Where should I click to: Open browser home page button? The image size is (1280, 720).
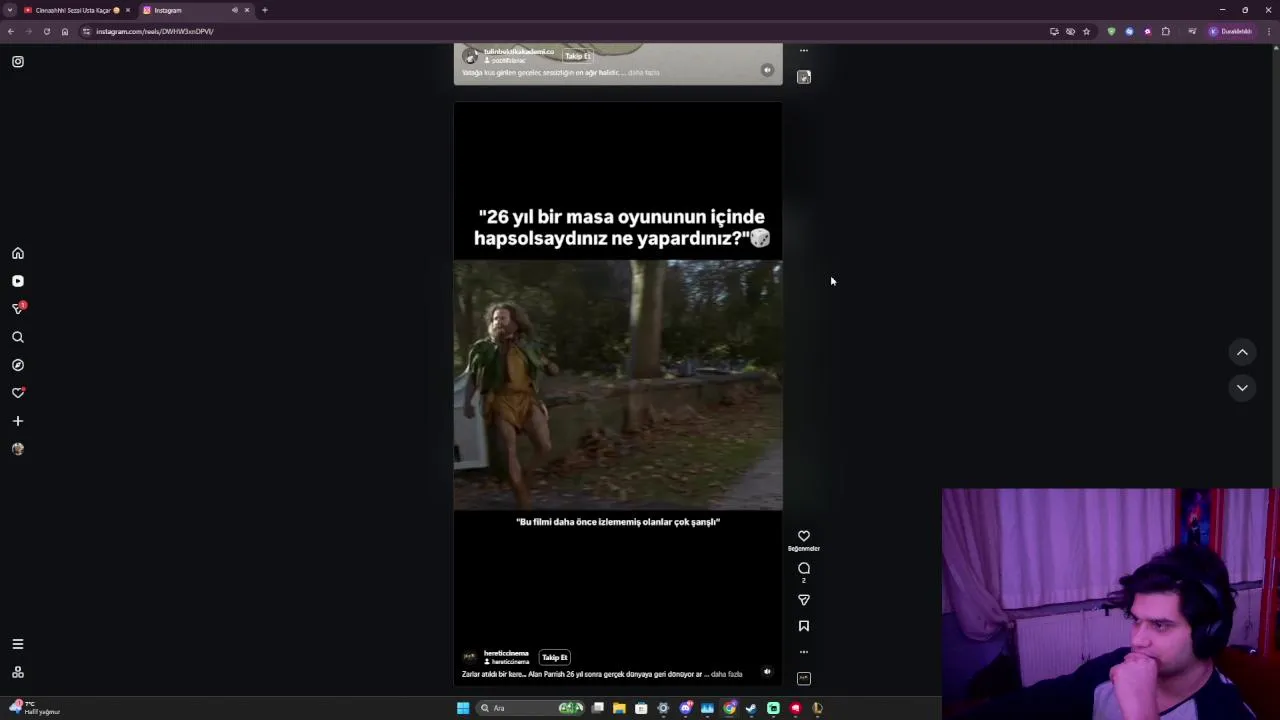65,31
